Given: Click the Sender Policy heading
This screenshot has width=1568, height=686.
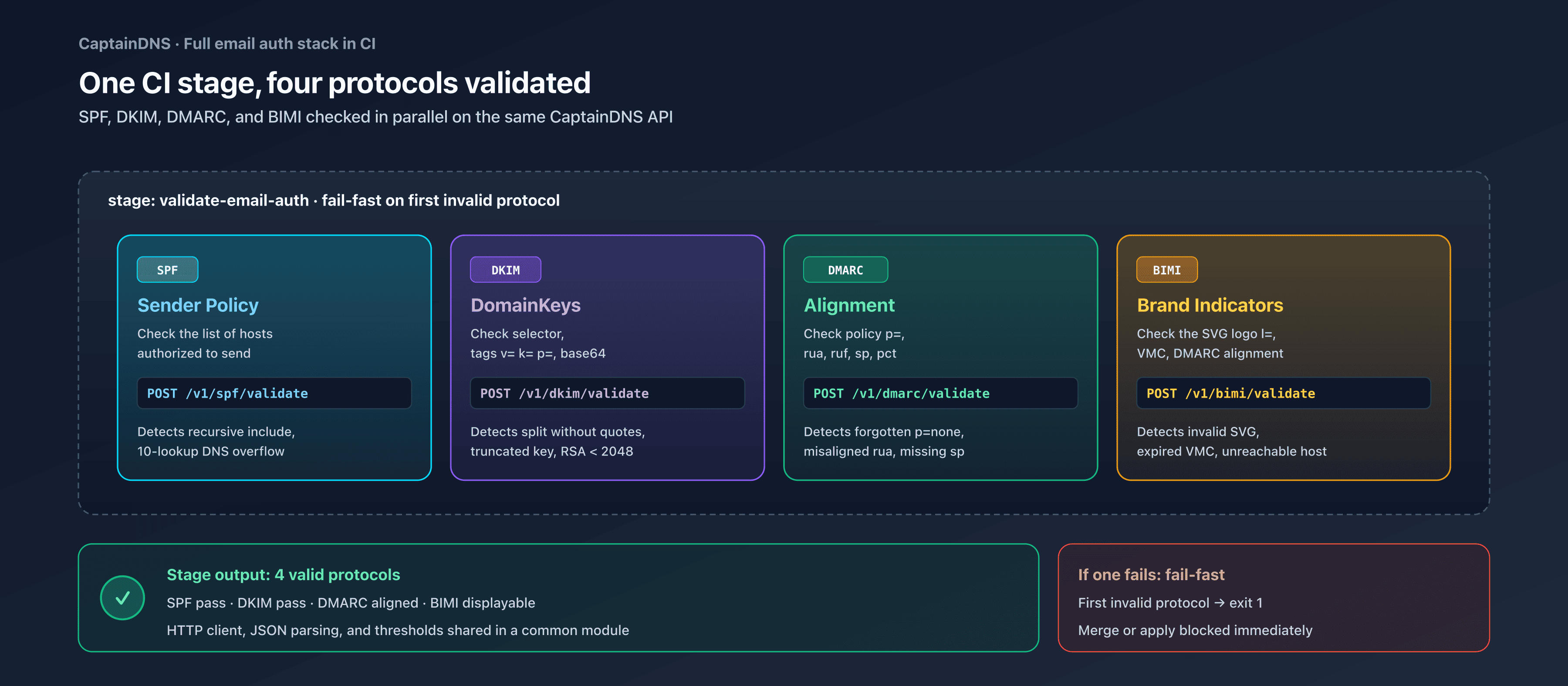Looking at the screenshot, I should [198, 305].
